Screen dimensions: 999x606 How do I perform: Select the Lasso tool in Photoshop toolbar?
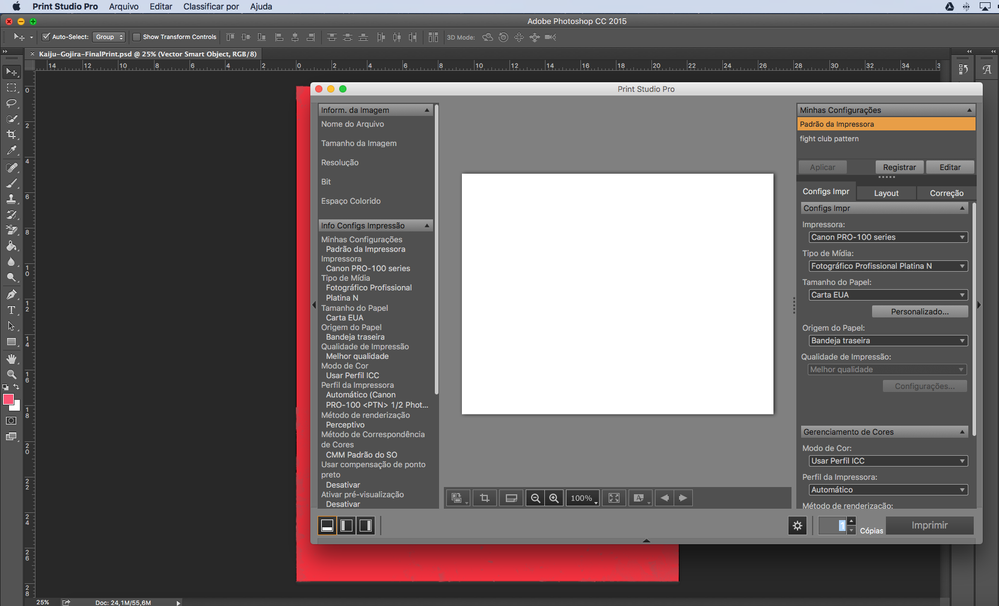coord(12,103)
